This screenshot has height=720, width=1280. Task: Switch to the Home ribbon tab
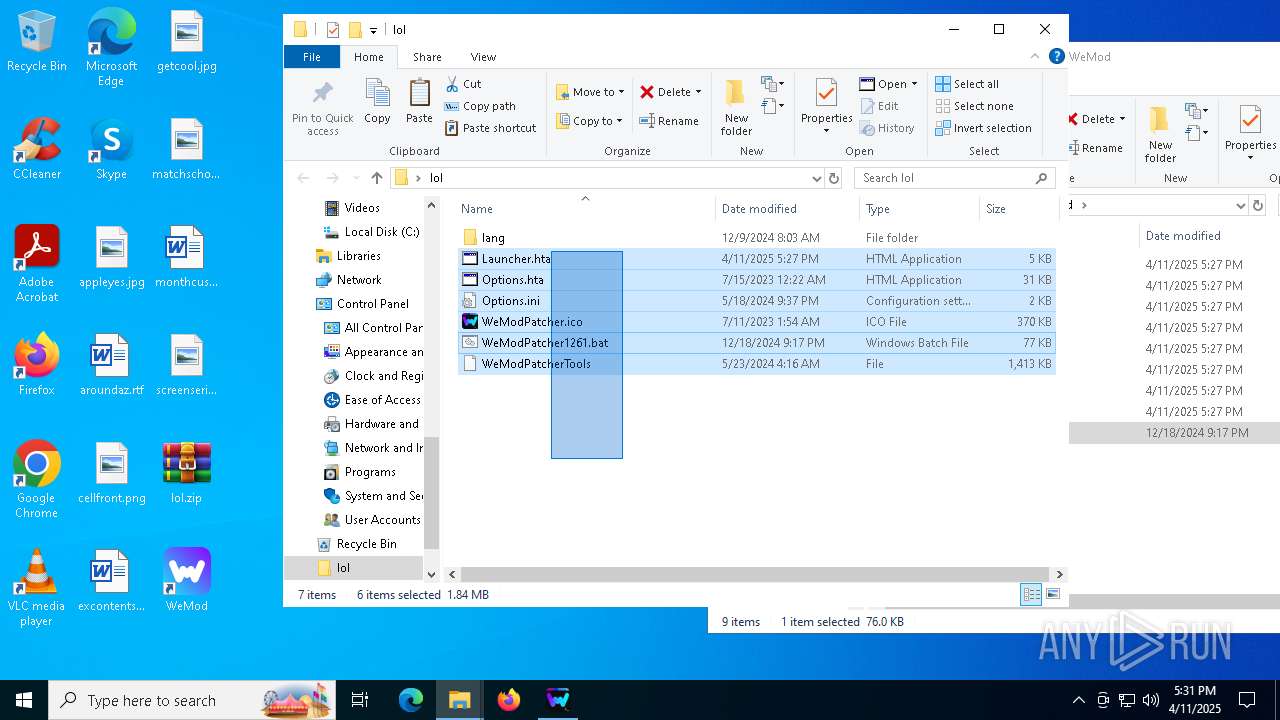coord(369,57)
